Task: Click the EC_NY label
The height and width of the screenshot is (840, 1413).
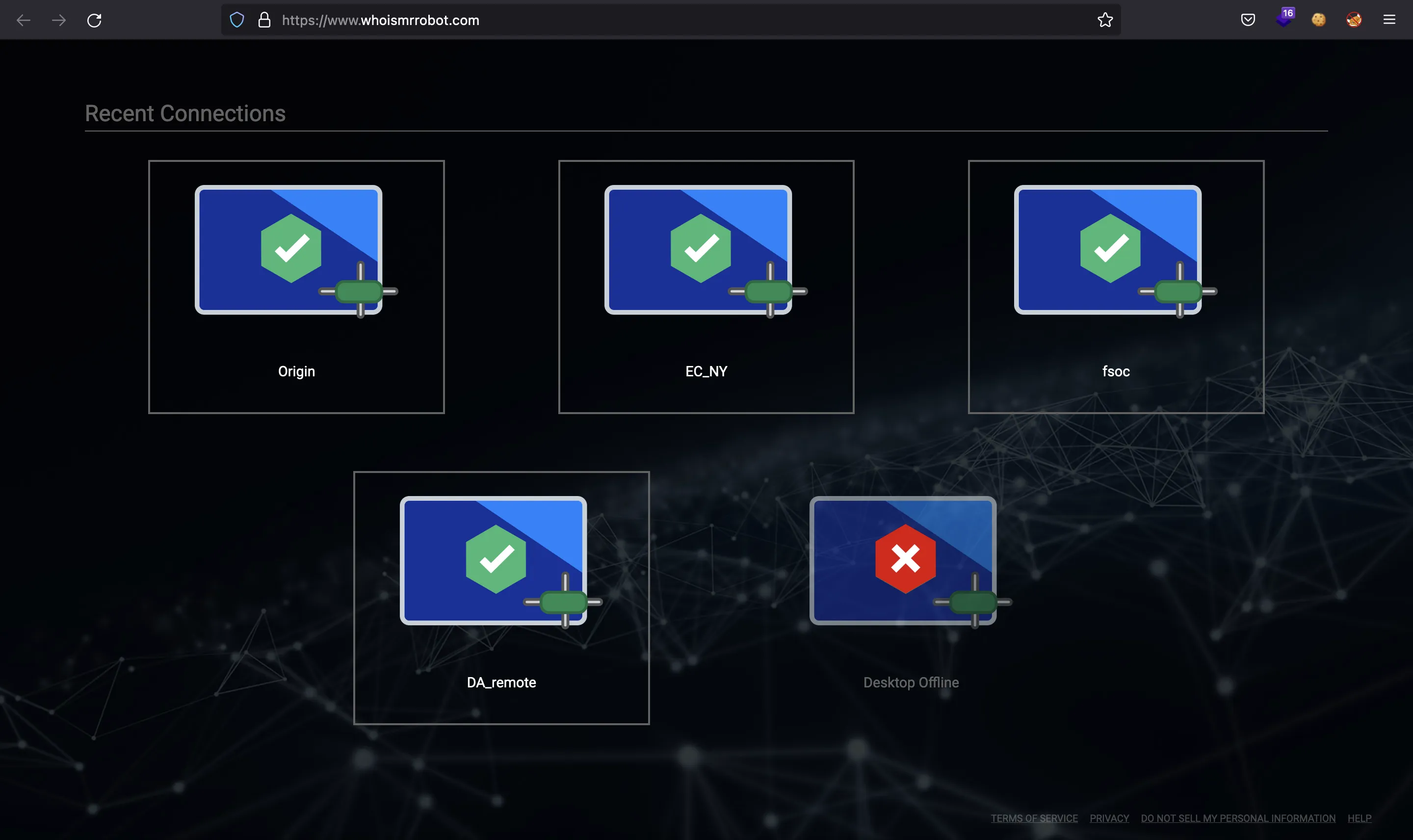Action: point(706,371)
